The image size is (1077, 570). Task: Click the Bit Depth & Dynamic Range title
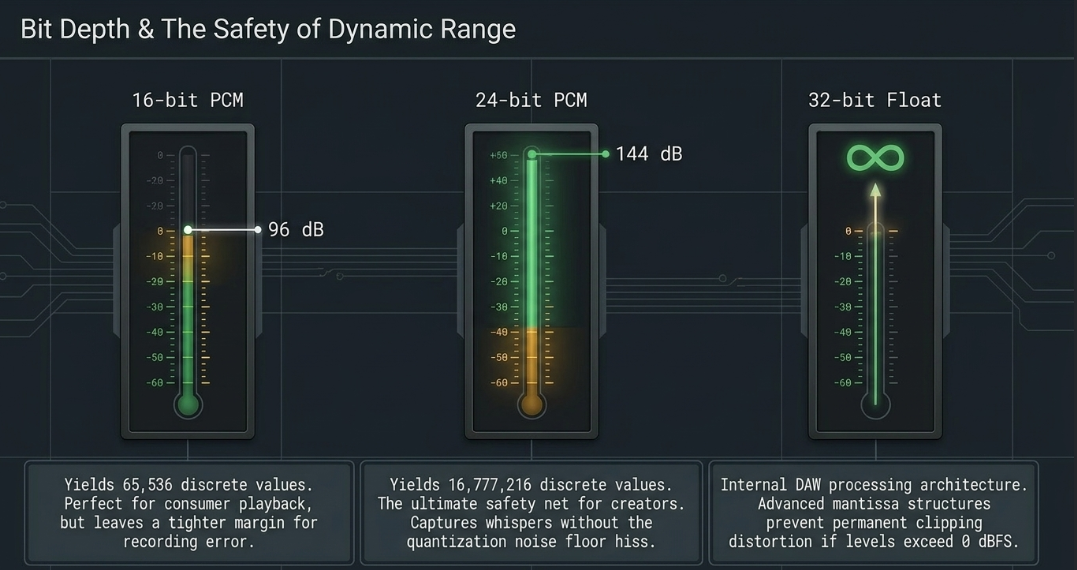268,30
